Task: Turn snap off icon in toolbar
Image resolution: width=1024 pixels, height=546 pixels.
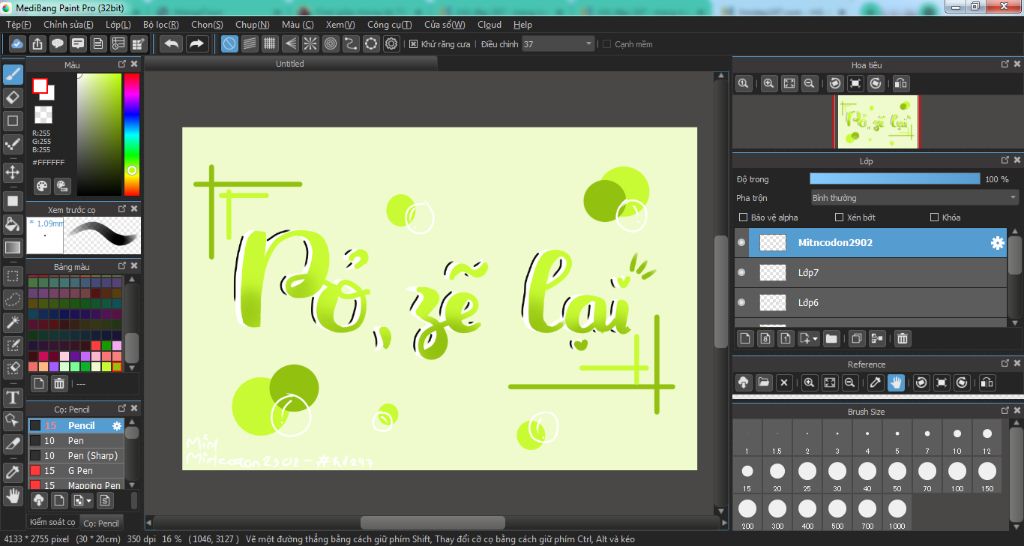Action: click(x=229, y=44)
